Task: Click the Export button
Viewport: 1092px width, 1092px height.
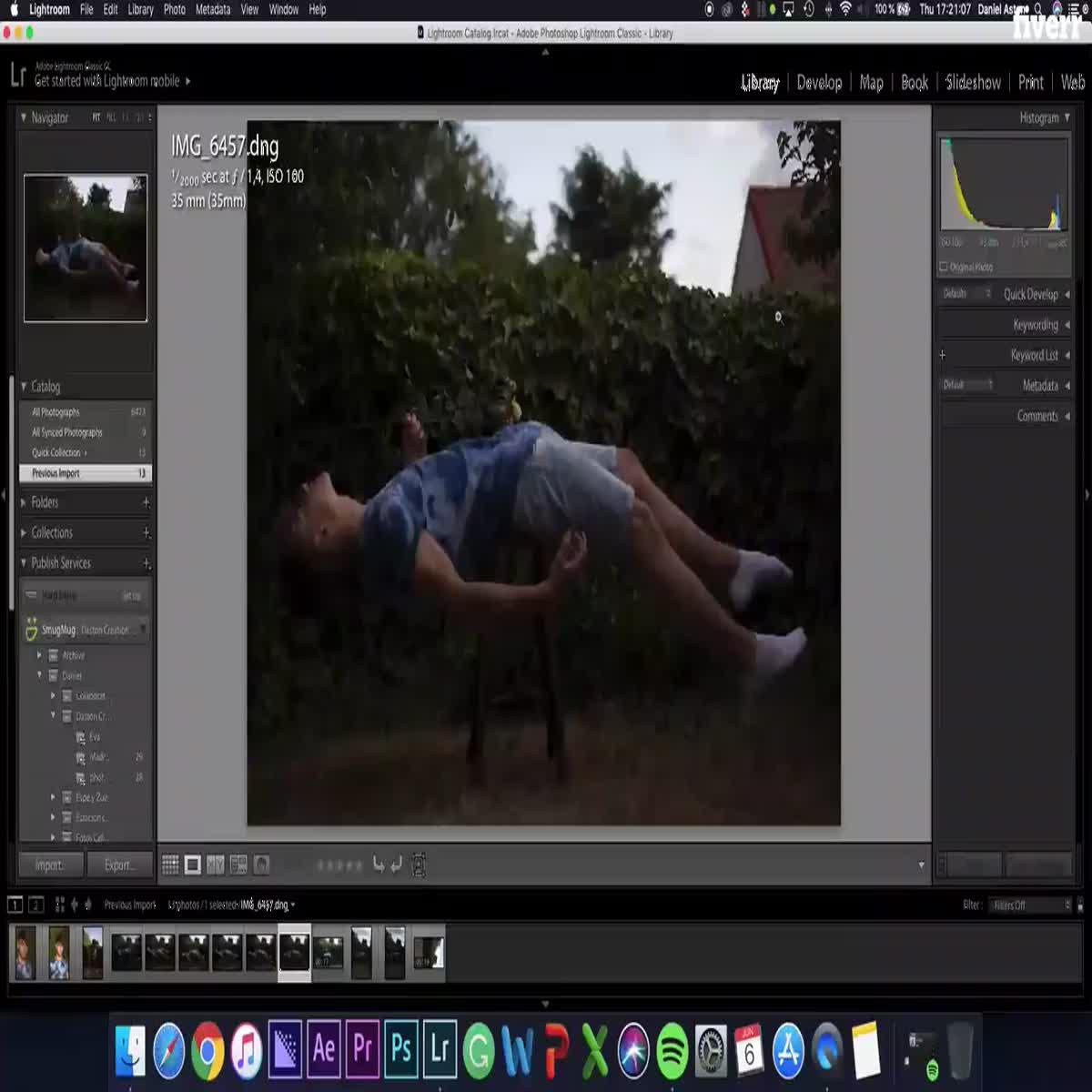Action: 120,864
